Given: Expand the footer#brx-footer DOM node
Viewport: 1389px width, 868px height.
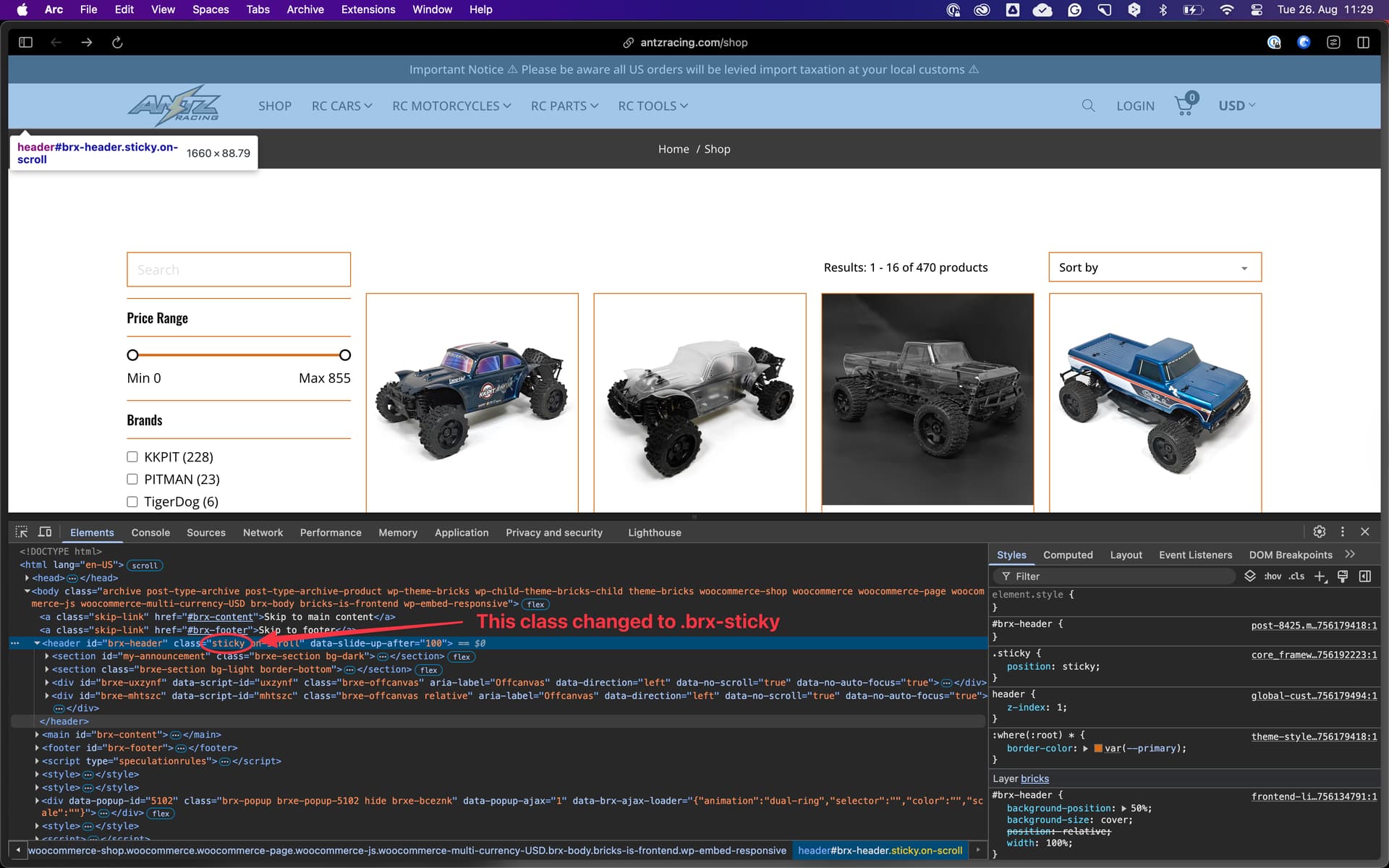Looking at the screenshot, I should [x=37, y=748].
